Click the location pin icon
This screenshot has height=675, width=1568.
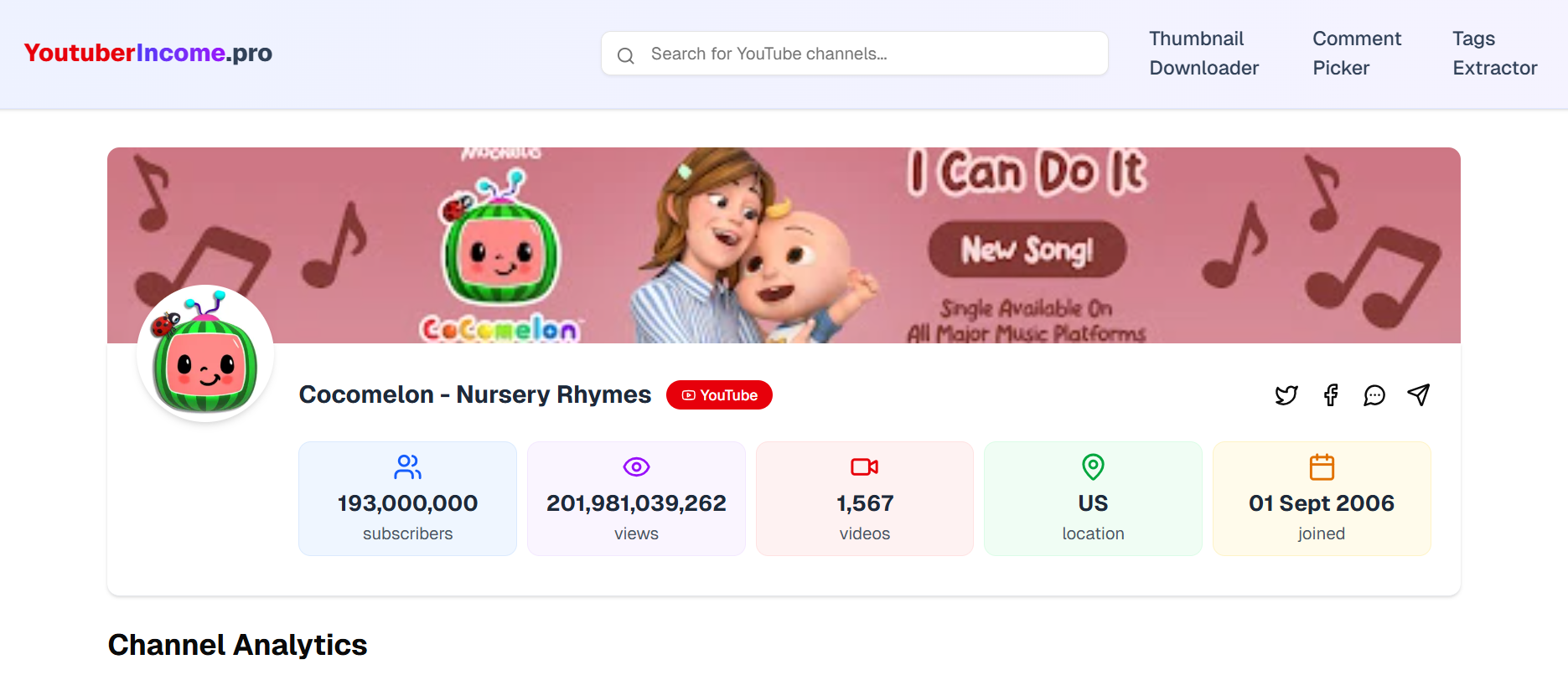[1094, 466]
